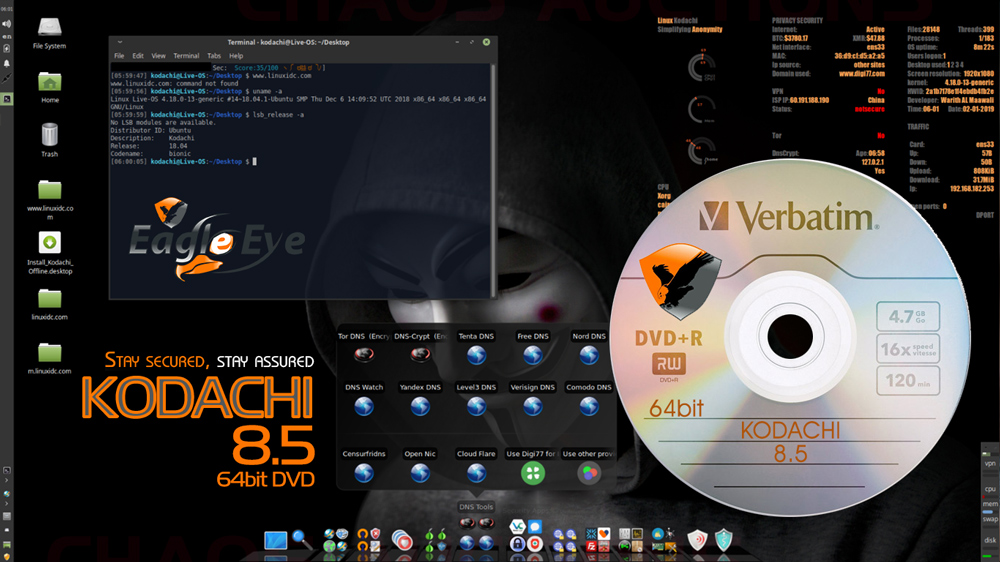Viewport: 1000px width, 562px height.
Task: Click the teal shield icon in dock
Action: 723,540
